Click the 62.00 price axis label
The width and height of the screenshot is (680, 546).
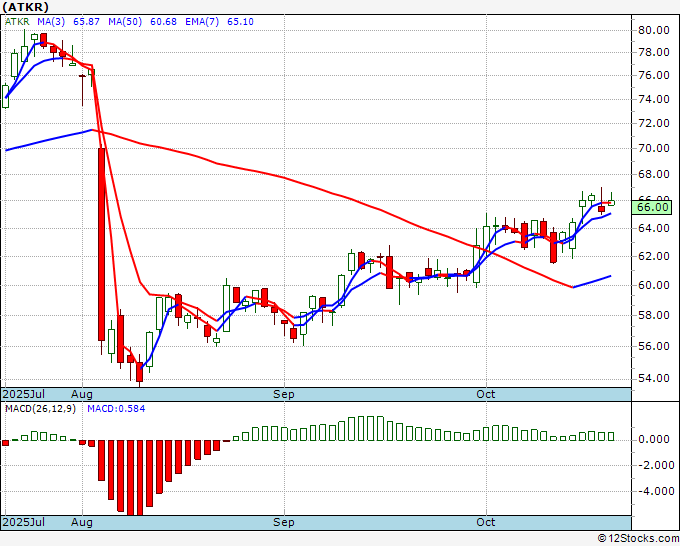(x=654, y=256)
